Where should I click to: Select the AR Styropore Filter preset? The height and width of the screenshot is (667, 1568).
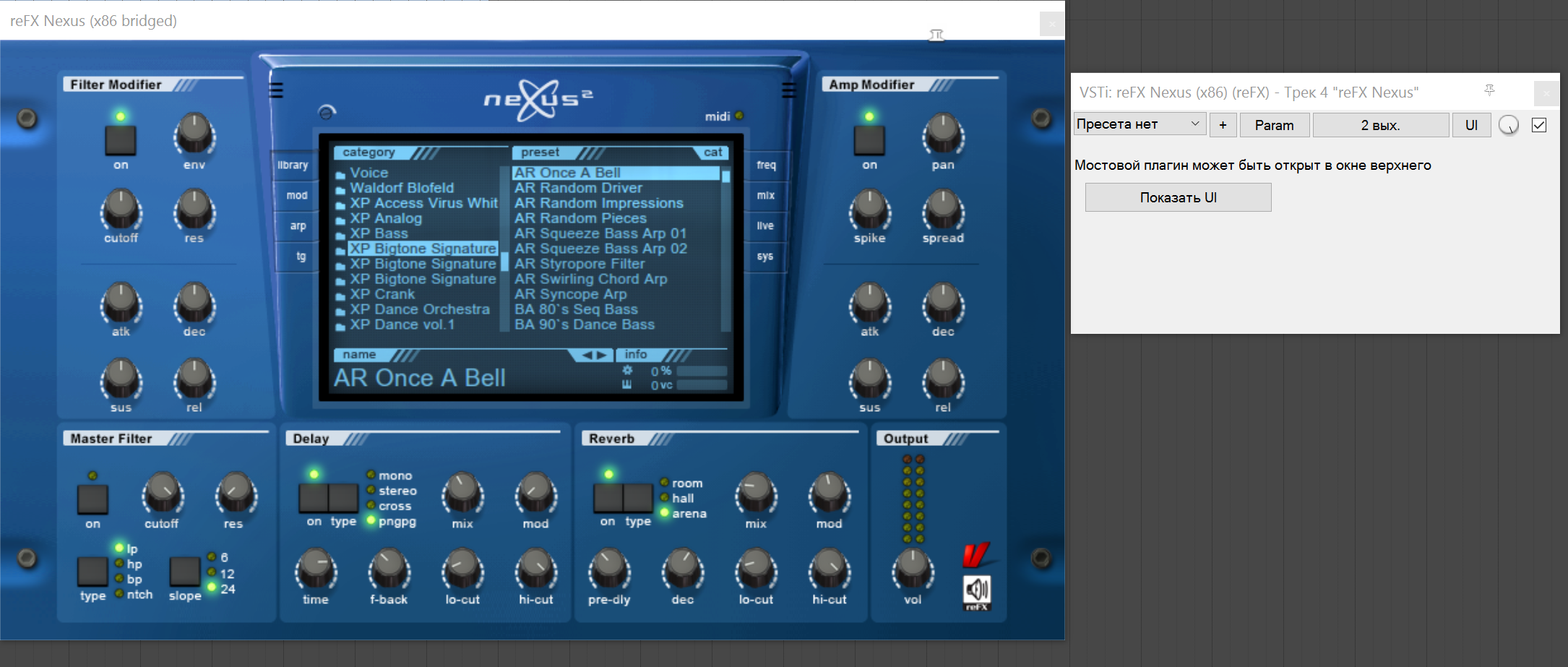point(579,264)
